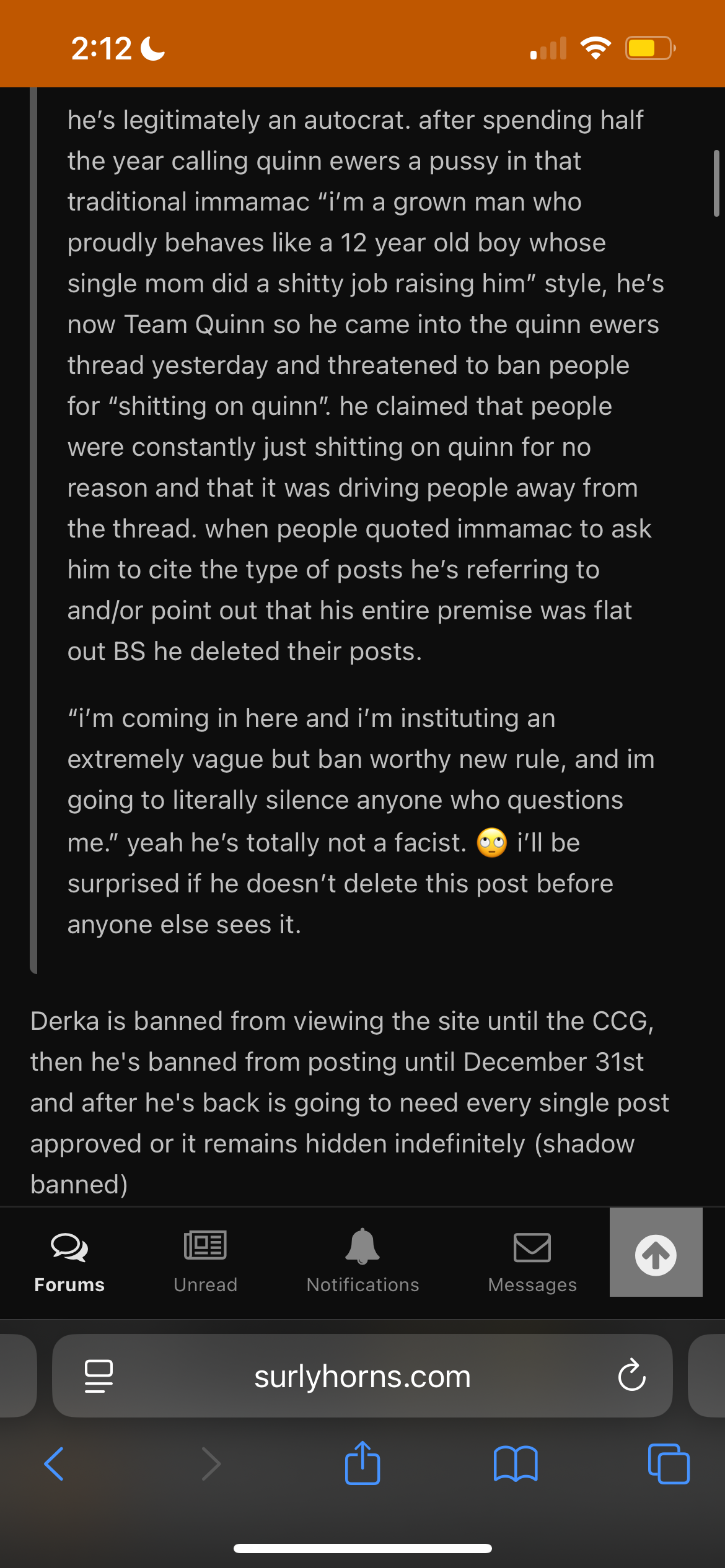
Task: Tap the scroll-to-top arrow button
Action: 656,1252
